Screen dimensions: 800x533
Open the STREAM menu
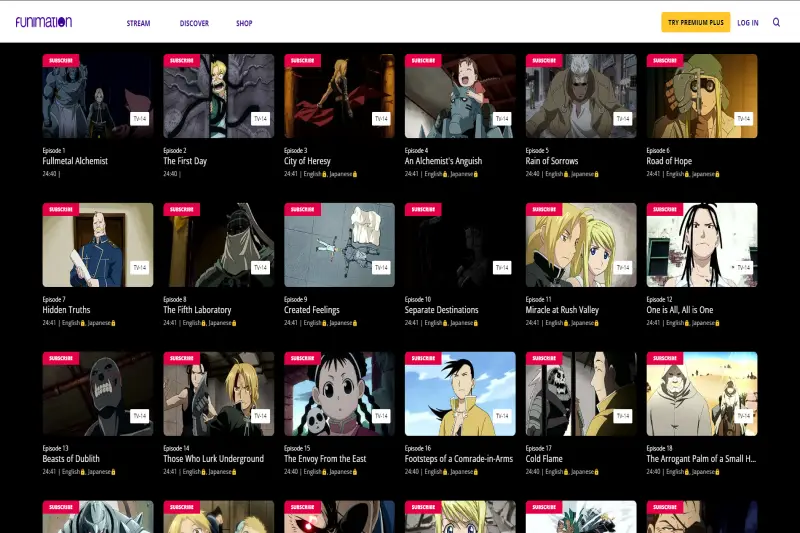pos(138,23)
